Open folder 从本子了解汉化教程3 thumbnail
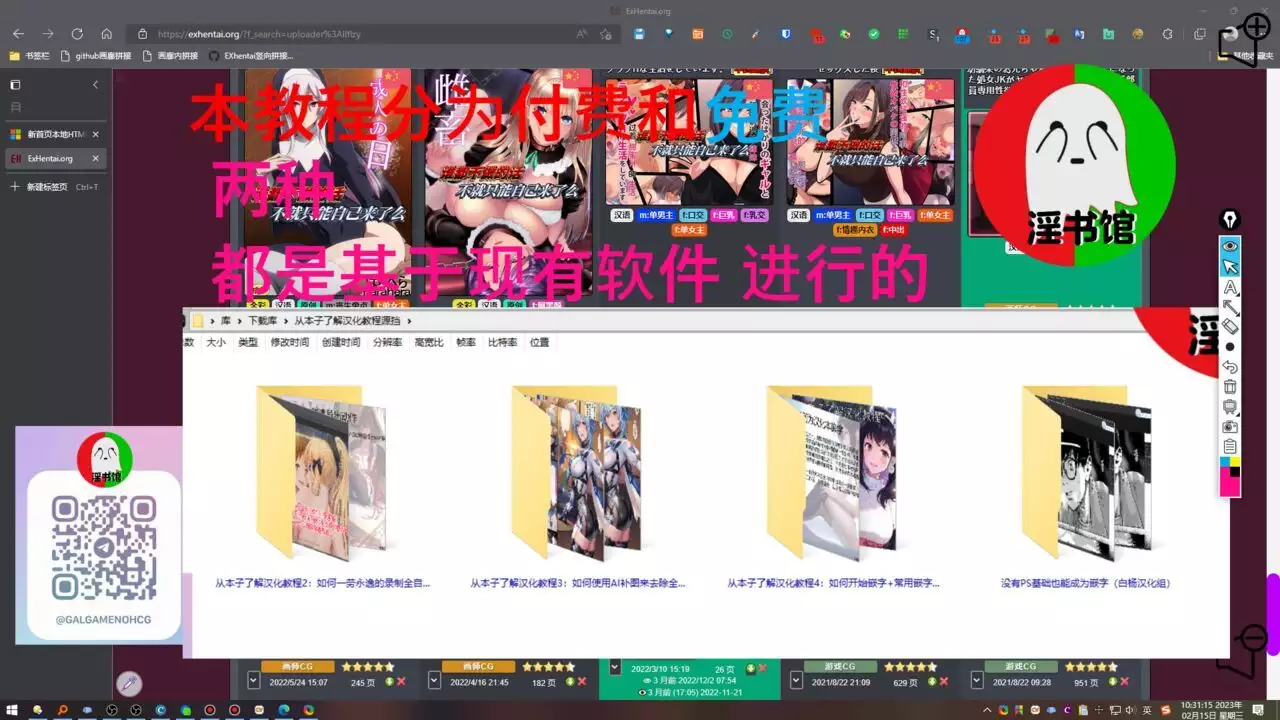Viewport: 1280px width, 720px height. click(577, 472)
